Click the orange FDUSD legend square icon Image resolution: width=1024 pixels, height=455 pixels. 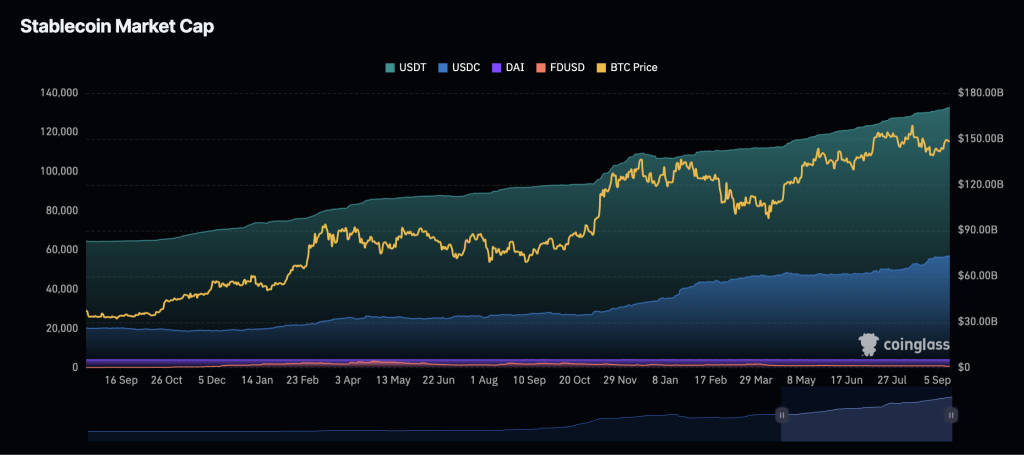[541, 67]
